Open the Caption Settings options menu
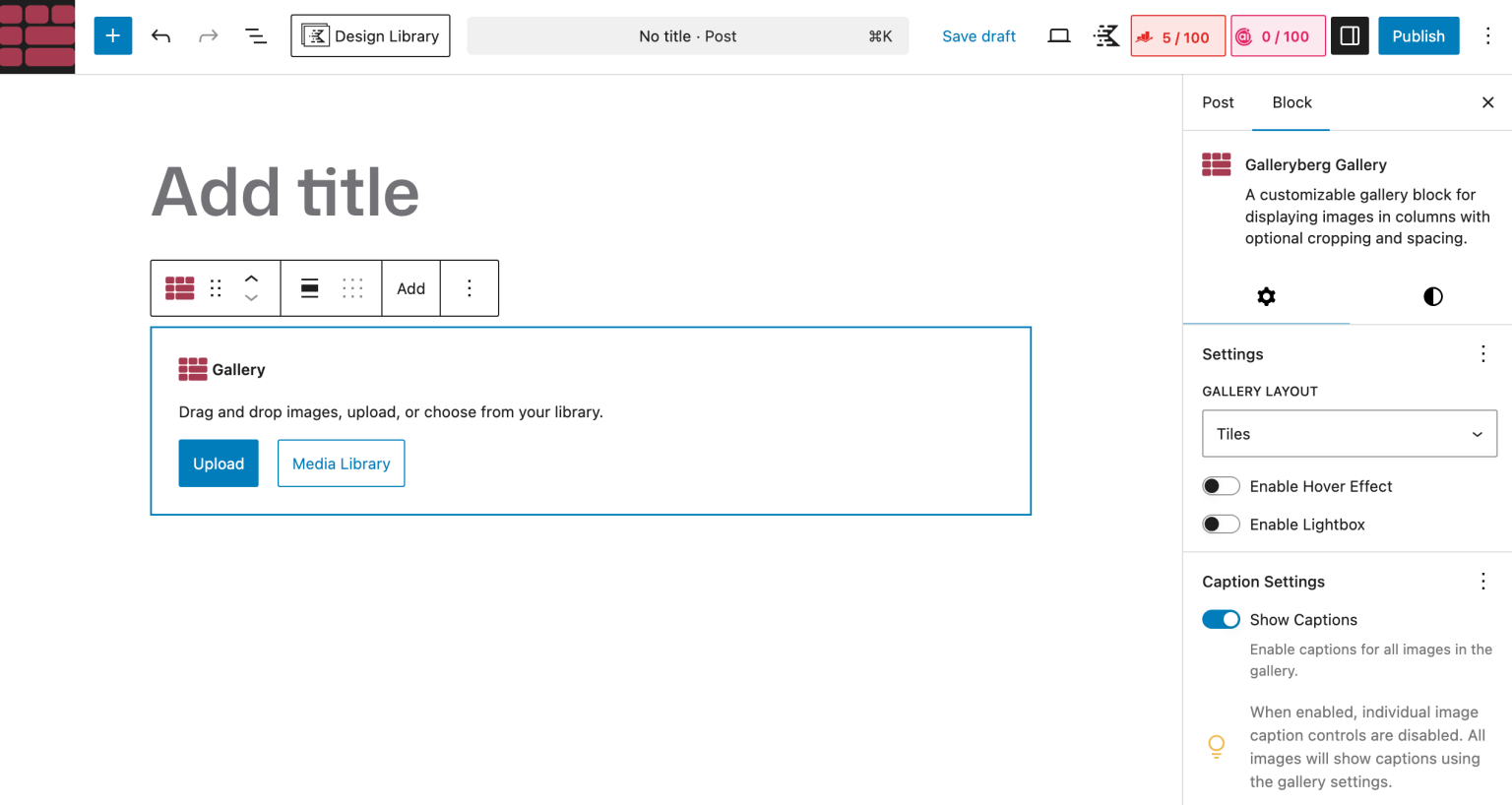The height and width of the screenshot is (805, 1512). pos(1482,582)
